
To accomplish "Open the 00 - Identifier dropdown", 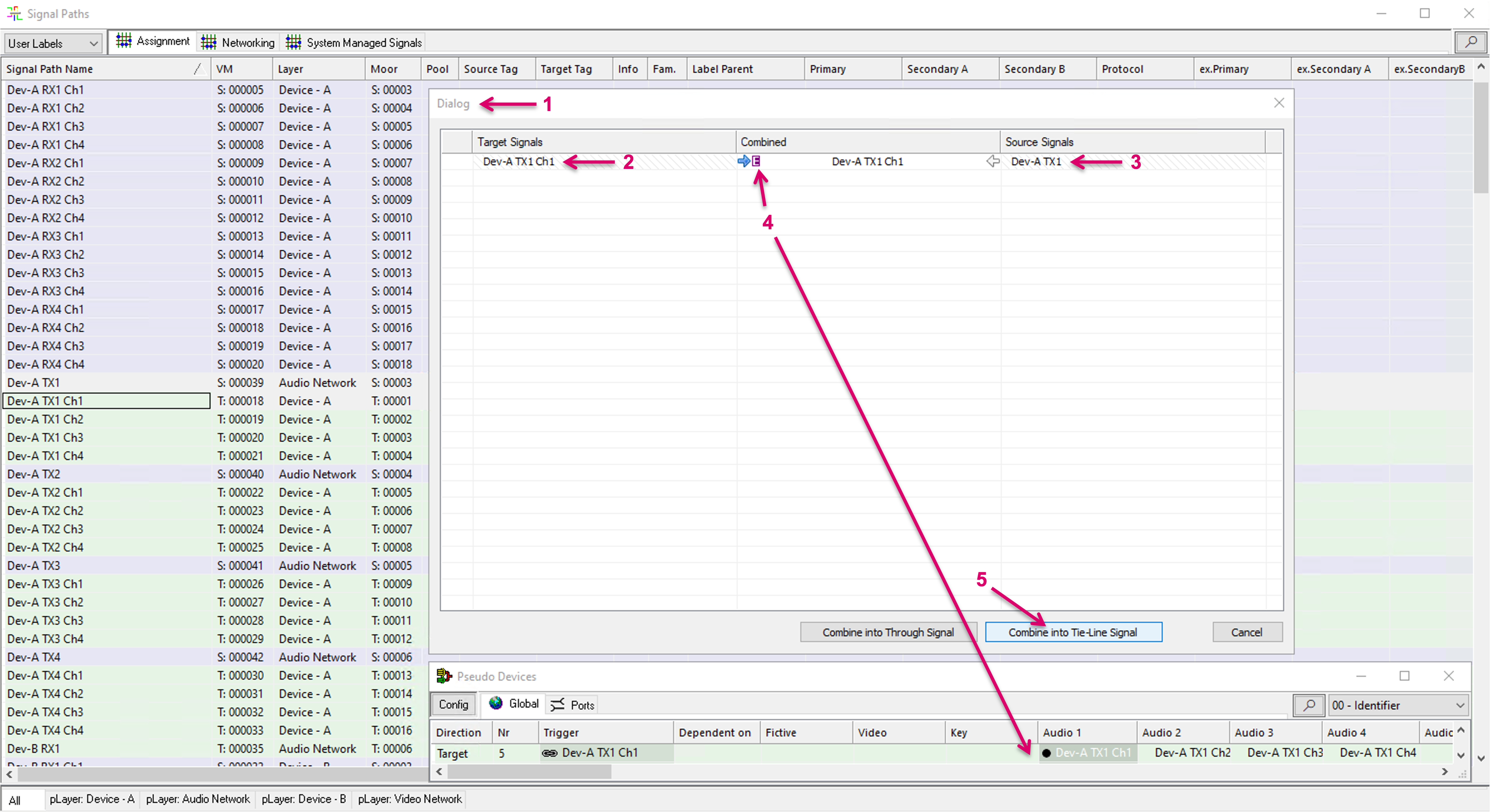I will pyautogui.click(x=1398, y=705).
